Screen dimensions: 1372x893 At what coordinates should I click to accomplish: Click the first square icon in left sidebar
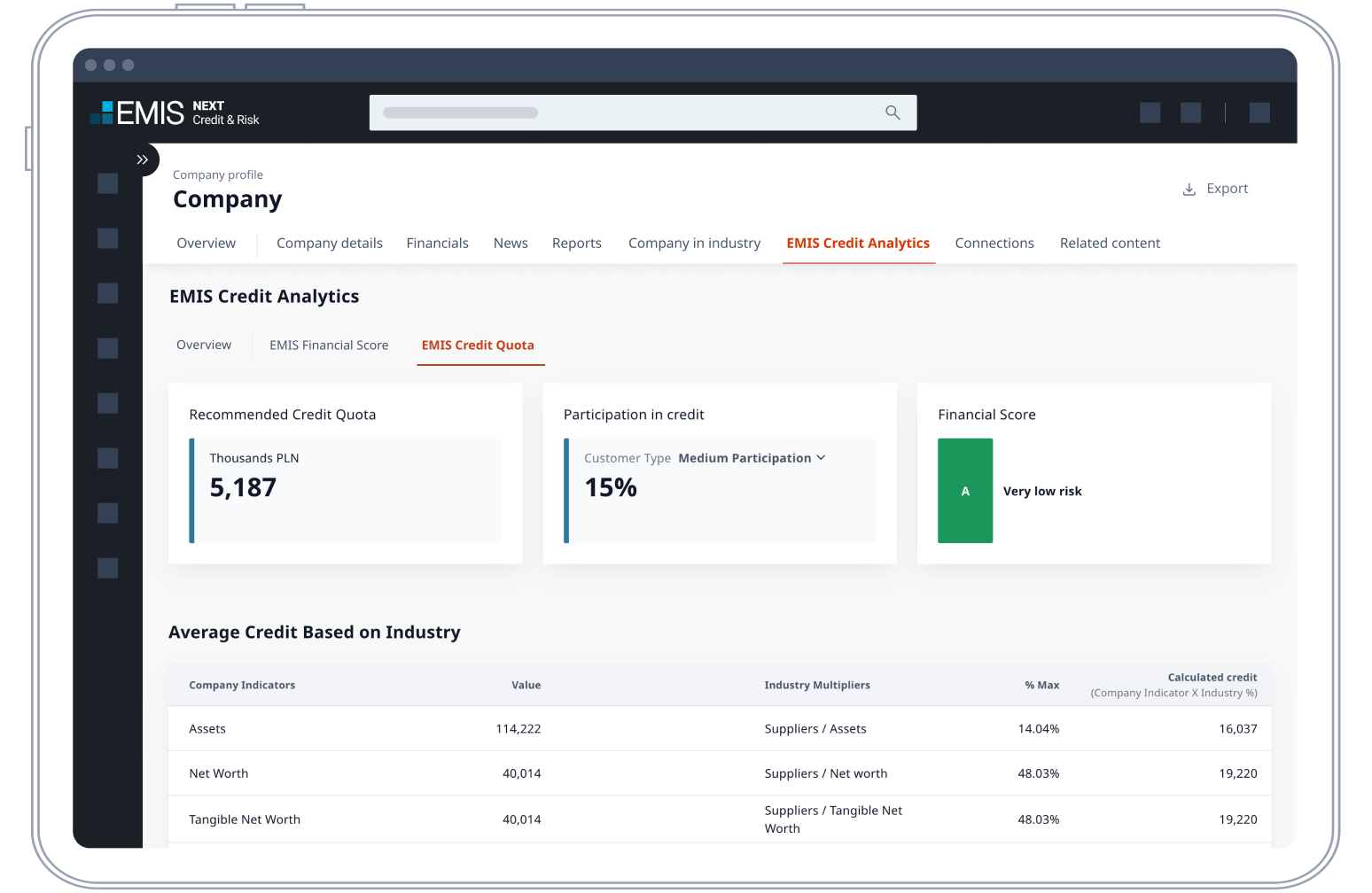click(108, 183)
